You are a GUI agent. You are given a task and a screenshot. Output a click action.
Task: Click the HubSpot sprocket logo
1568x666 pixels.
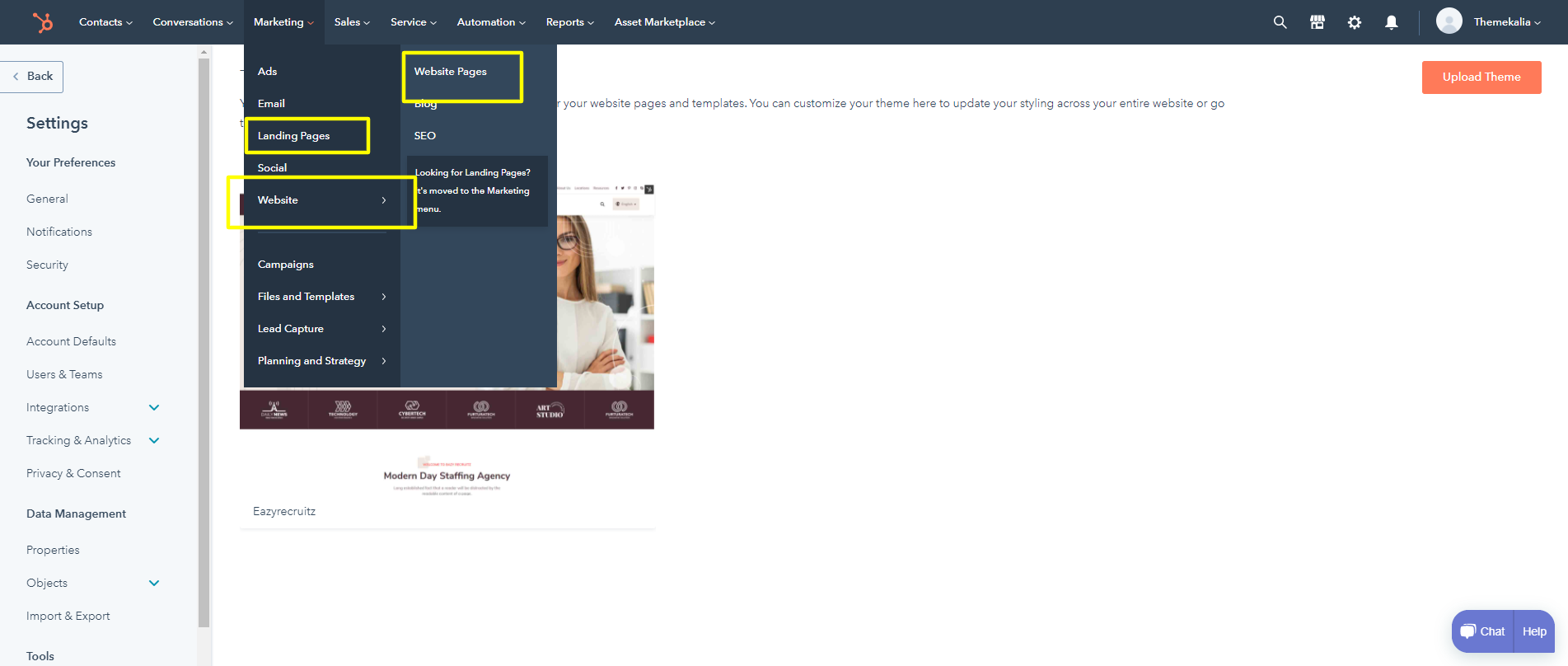(x=42, y=22)
